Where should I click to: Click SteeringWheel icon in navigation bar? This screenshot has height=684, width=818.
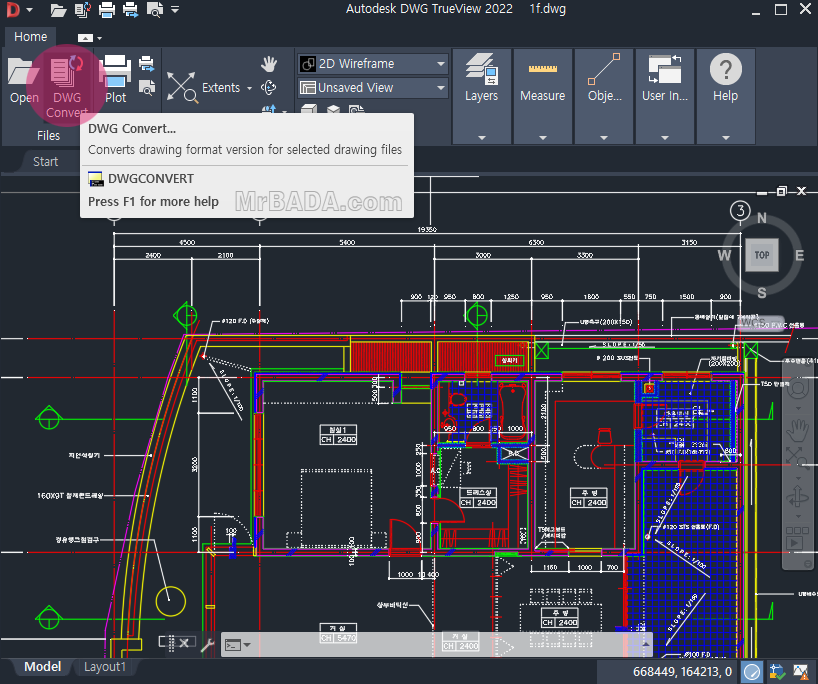click(x=798, y=390)
